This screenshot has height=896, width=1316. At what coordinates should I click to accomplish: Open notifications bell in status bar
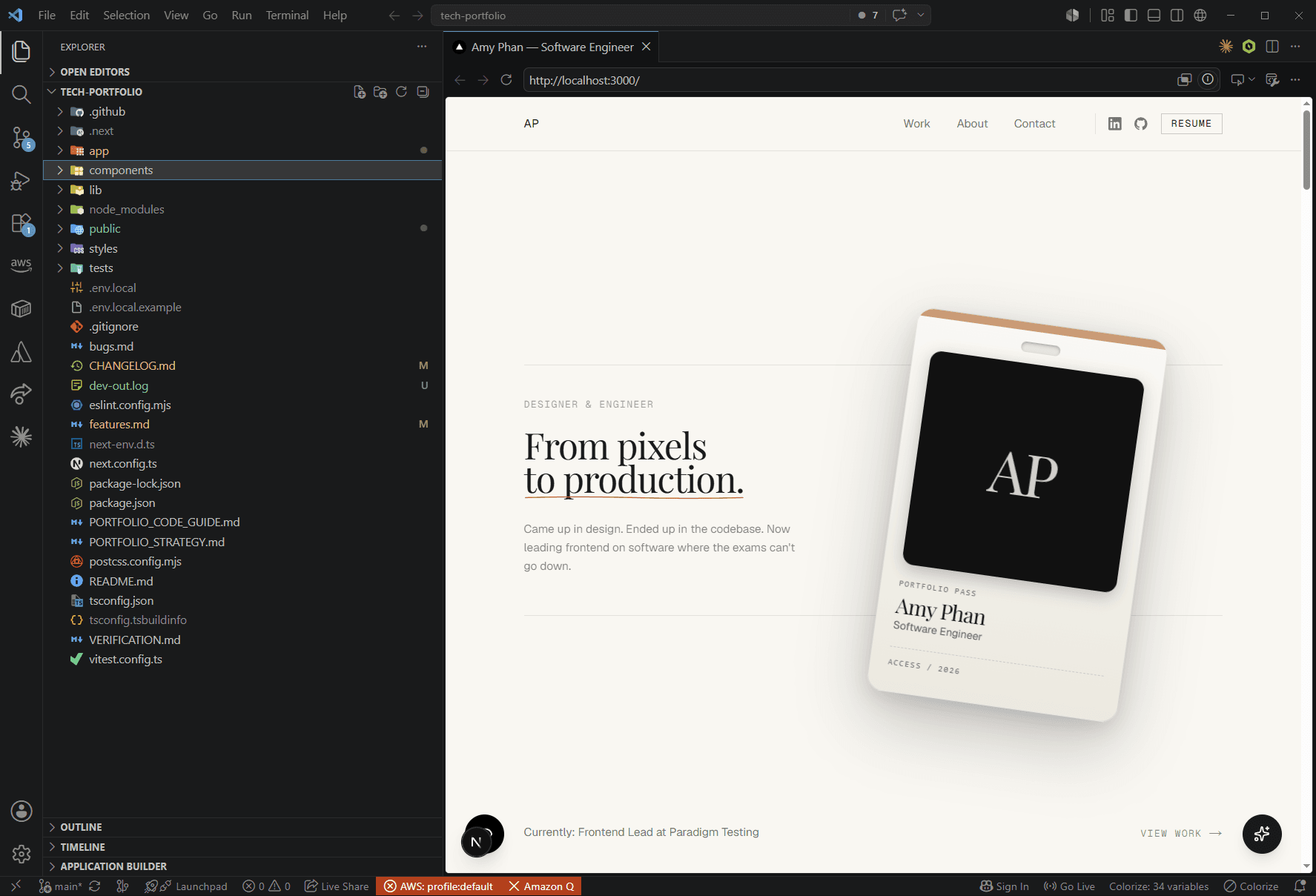tap(1300, 886)
